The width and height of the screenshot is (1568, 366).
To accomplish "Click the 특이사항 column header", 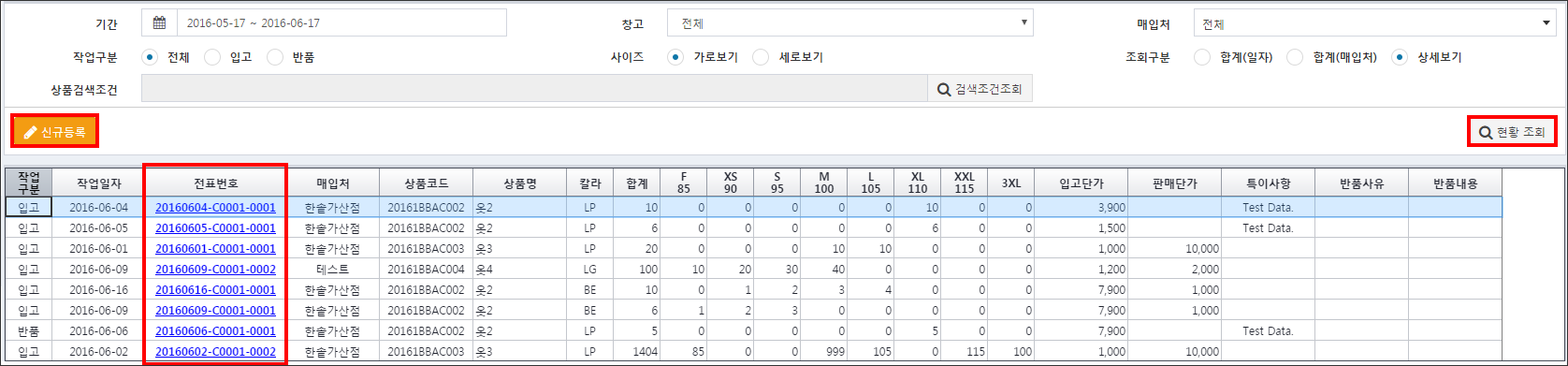I will point(1268,183).
